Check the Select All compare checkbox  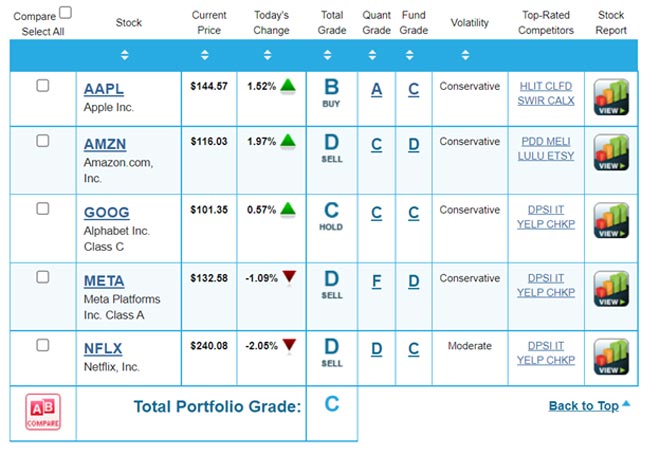pyautogui.click(x=66, y=13)
